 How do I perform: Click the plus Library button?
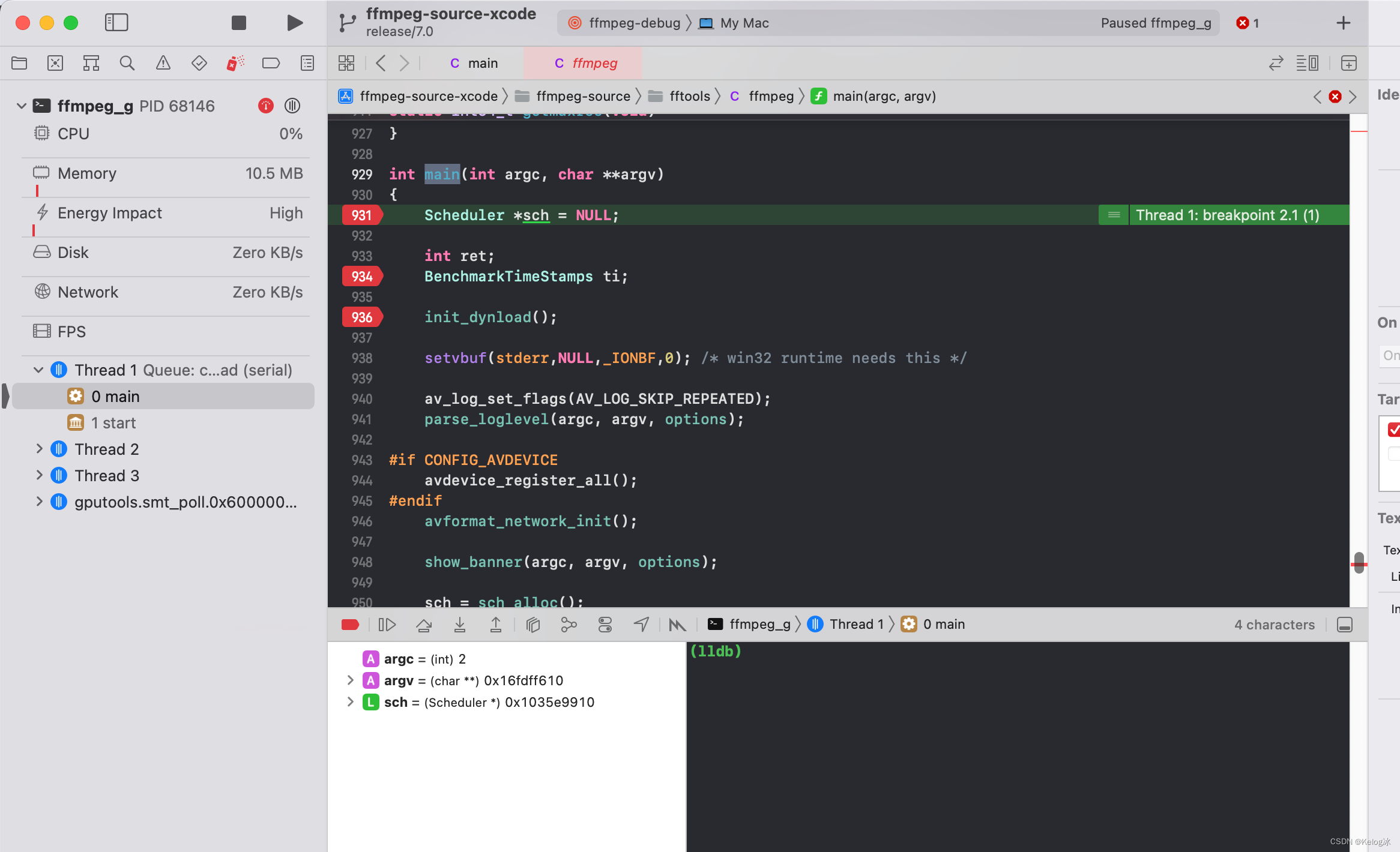[x=1344, y=23]
